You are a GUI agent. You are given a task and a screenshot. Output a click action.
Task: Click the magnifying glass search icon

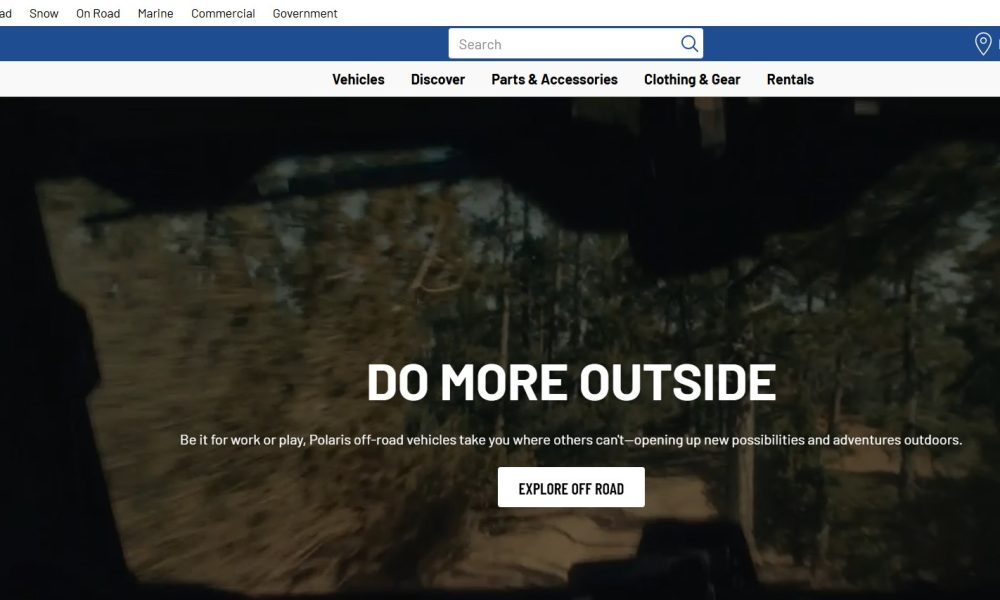689,44
